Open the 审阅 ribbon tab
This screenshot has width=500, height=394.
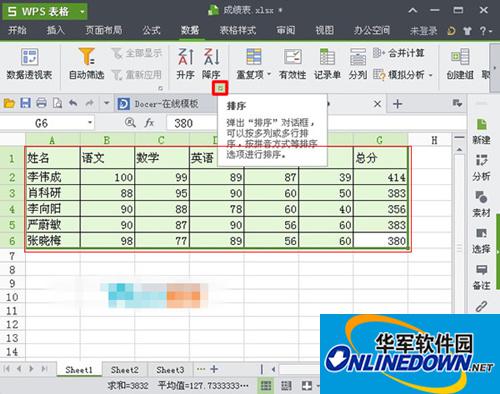286,30
